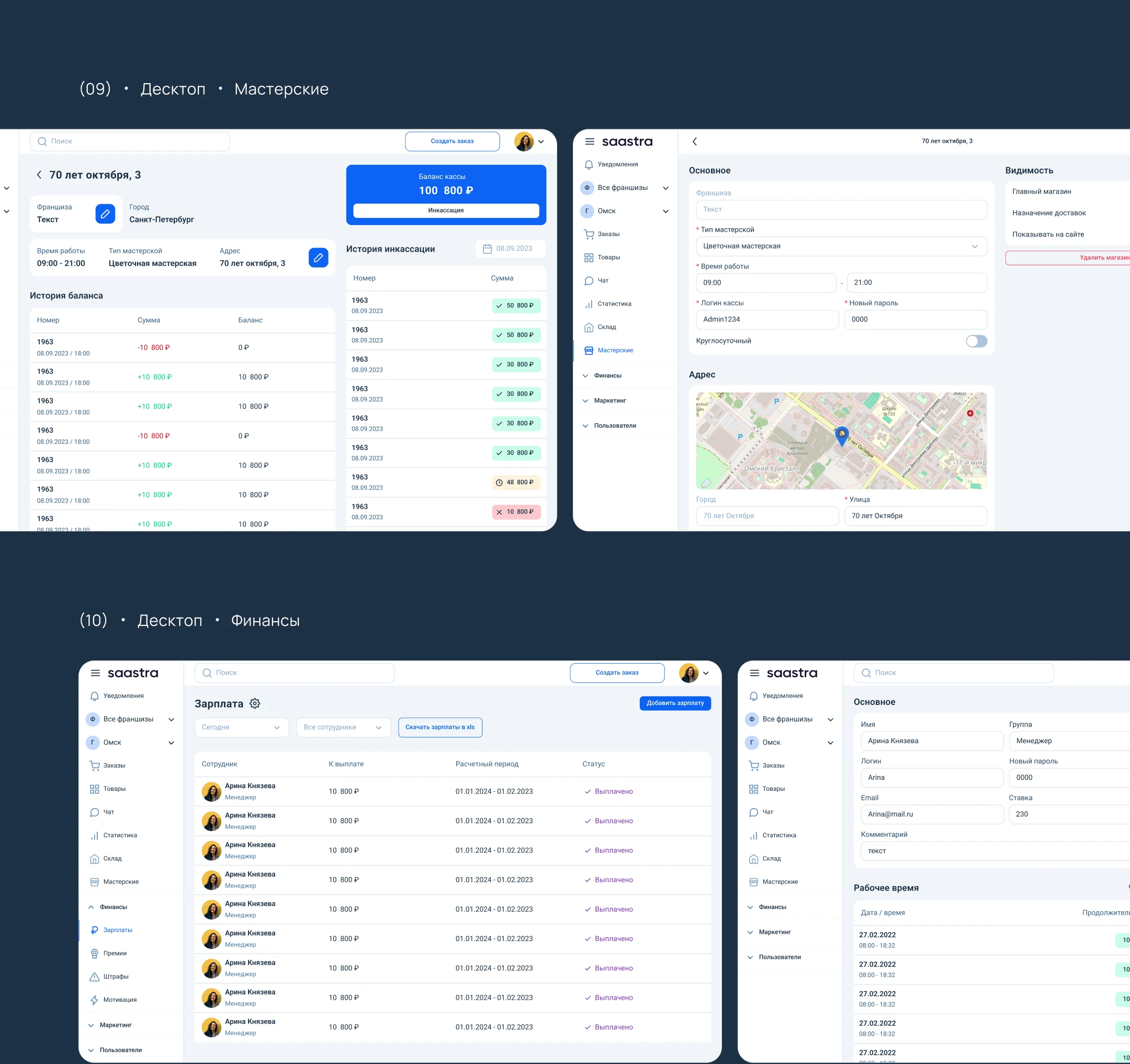Screen dimensions: 1130x1064
Task: Open the Тип мастерской dropdown
Action: [841, 246]
